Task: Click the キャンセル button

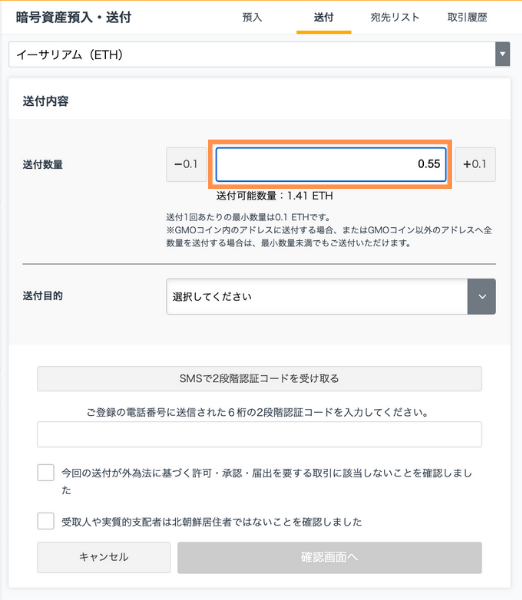Action: point(104,557)
